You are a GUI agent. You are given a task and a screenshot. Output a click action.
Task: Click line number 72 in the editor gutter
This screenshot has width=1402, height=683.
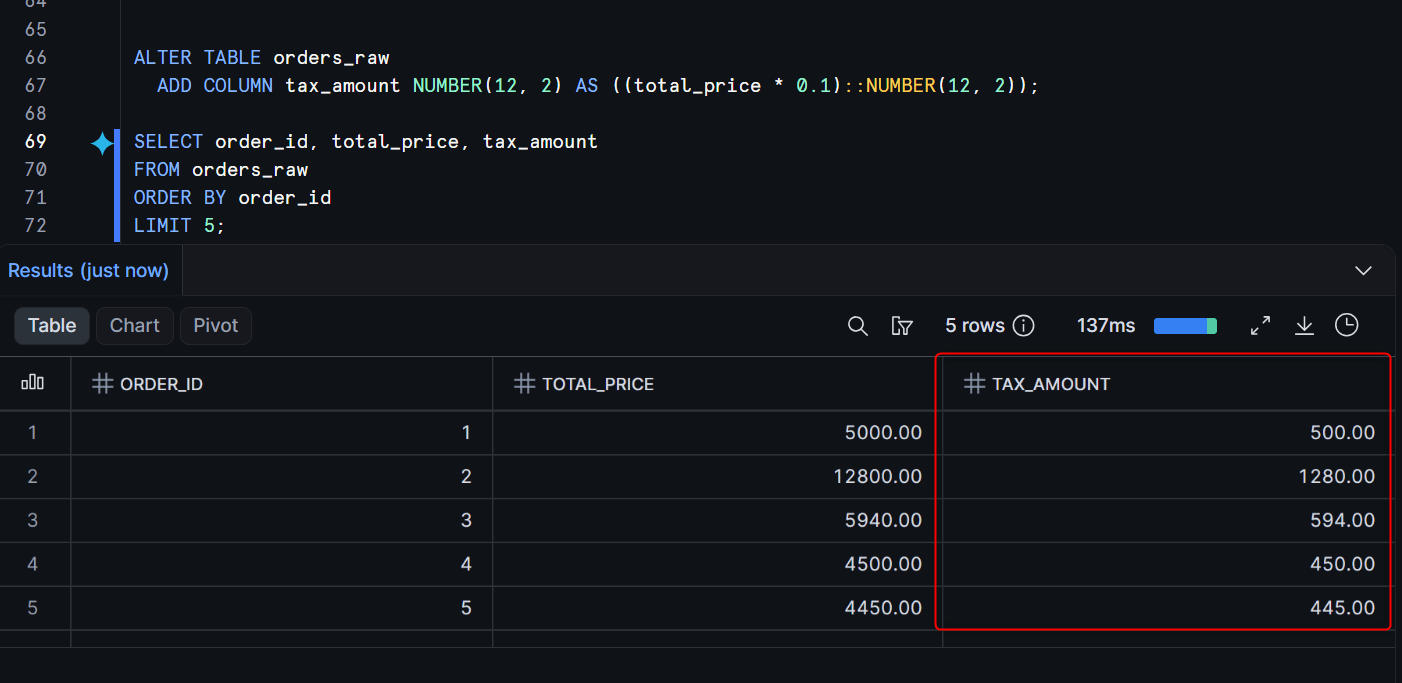click(35, 226)
